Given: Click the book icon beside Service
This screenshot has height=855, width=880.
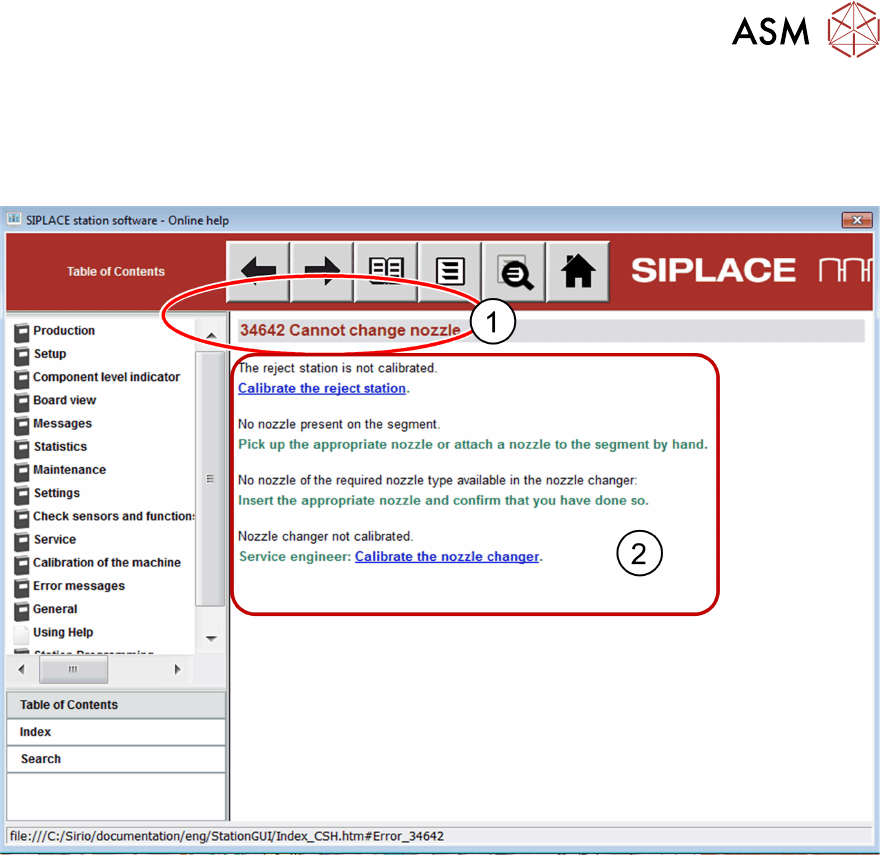Looking at the screenshot, I should pyautogui.click(x=21, y=541).
